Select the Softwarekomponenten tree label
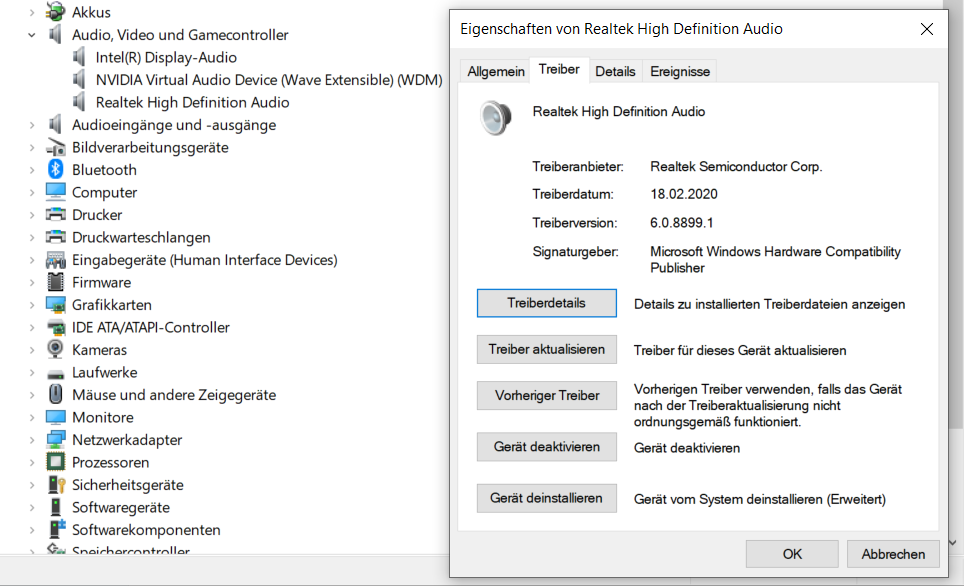 tap(146, 529)
